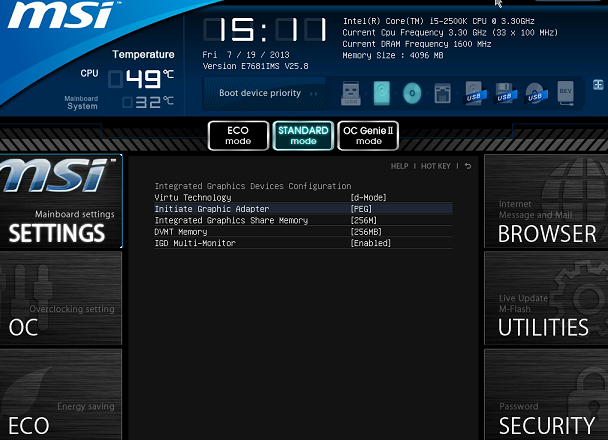Viewport: 608px width, 440px height.
Task: Click the hard disk boot device icon
Action: 383,94
